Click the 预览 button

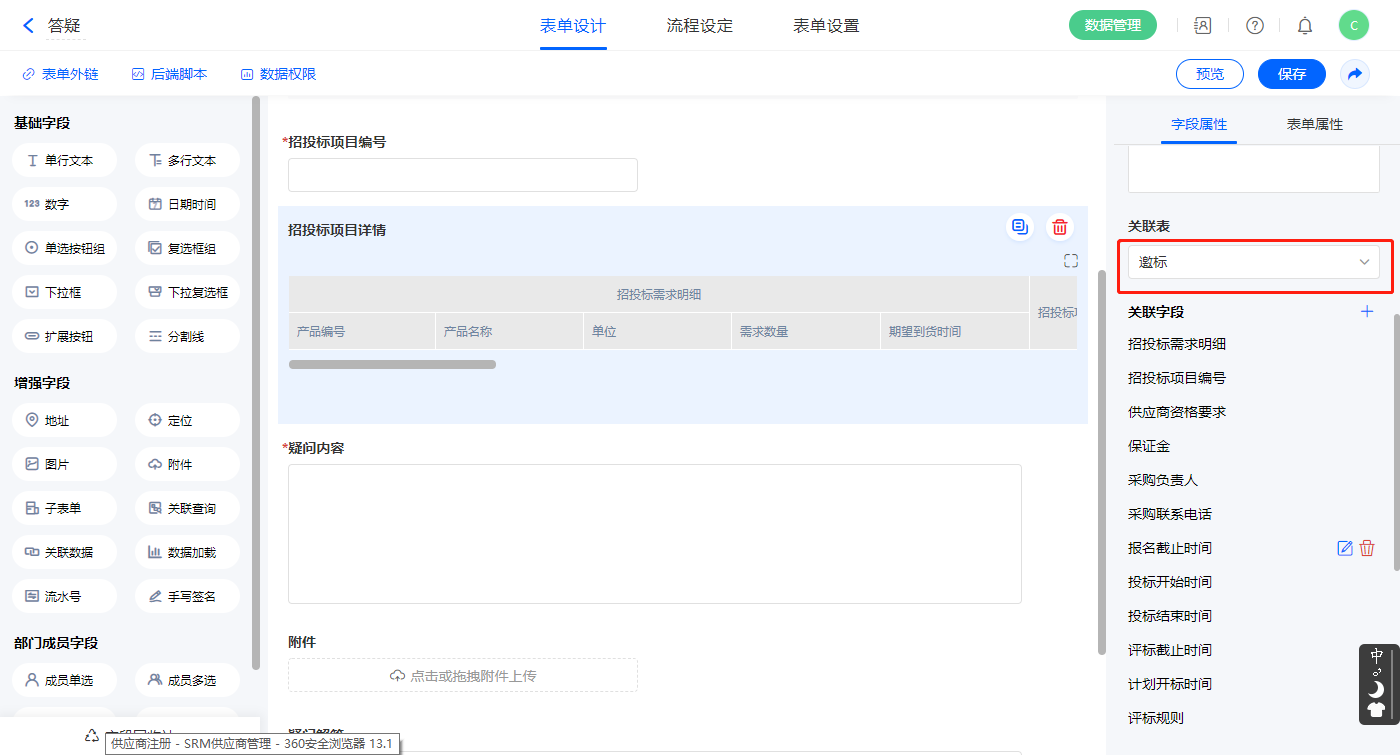[x=1209, y=74]
